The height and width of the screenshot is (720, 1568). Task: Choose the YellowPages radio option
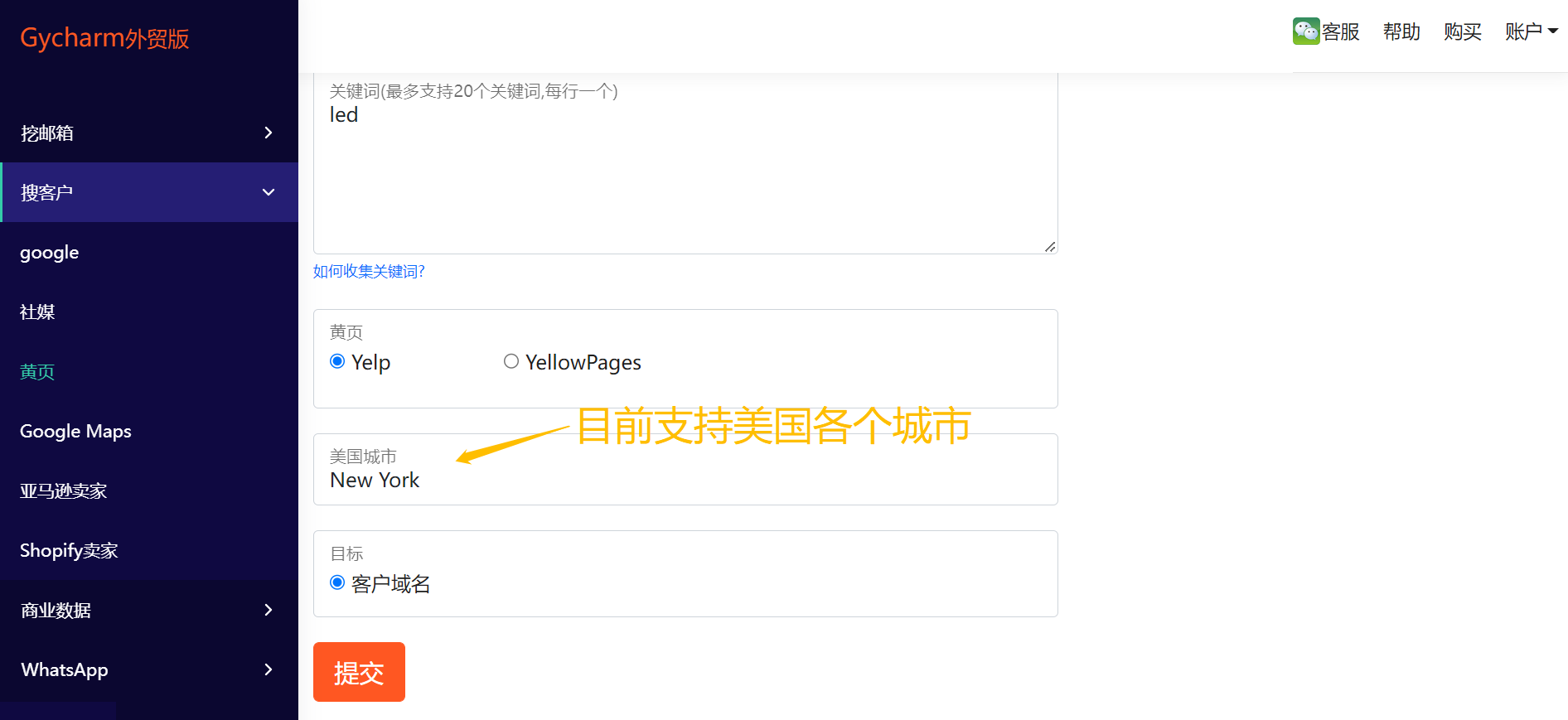click(511, 361)
